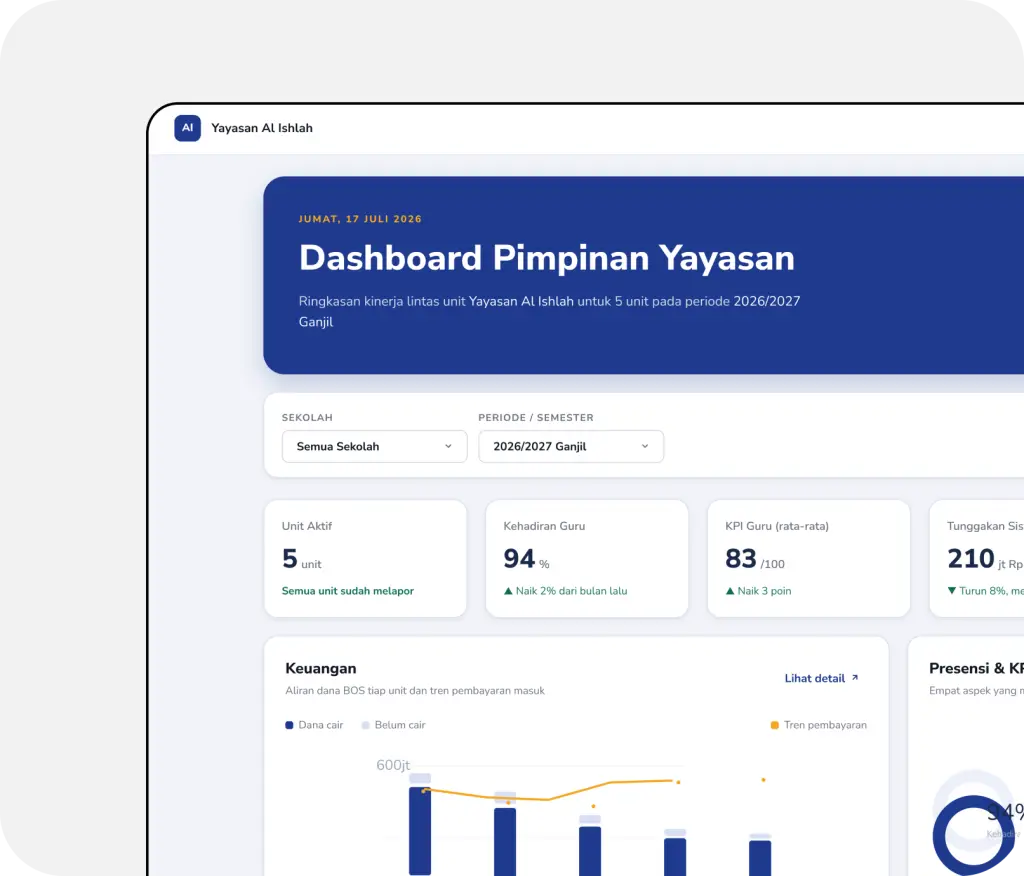Toggle the Belum cair legend item
This screenshot has width=1024, height=876.
[394, 725]
